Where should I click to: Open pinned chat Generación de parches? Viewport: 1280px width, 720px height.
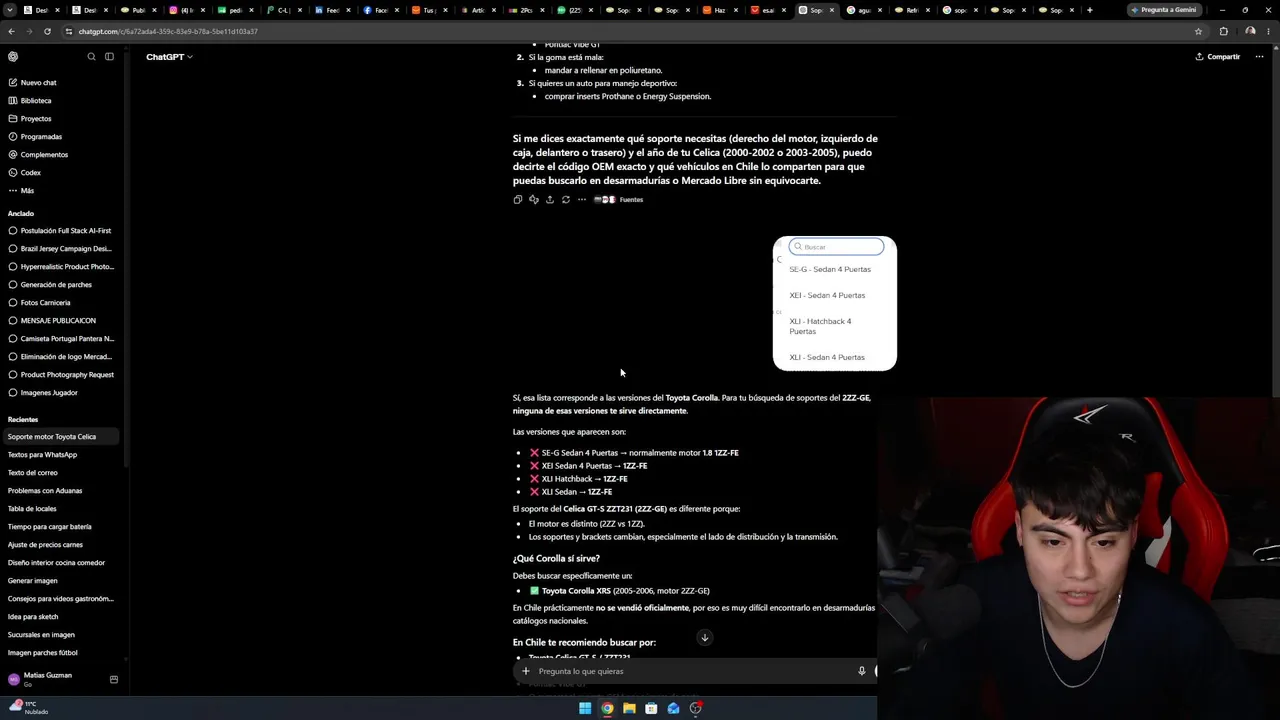click(56, 285)
